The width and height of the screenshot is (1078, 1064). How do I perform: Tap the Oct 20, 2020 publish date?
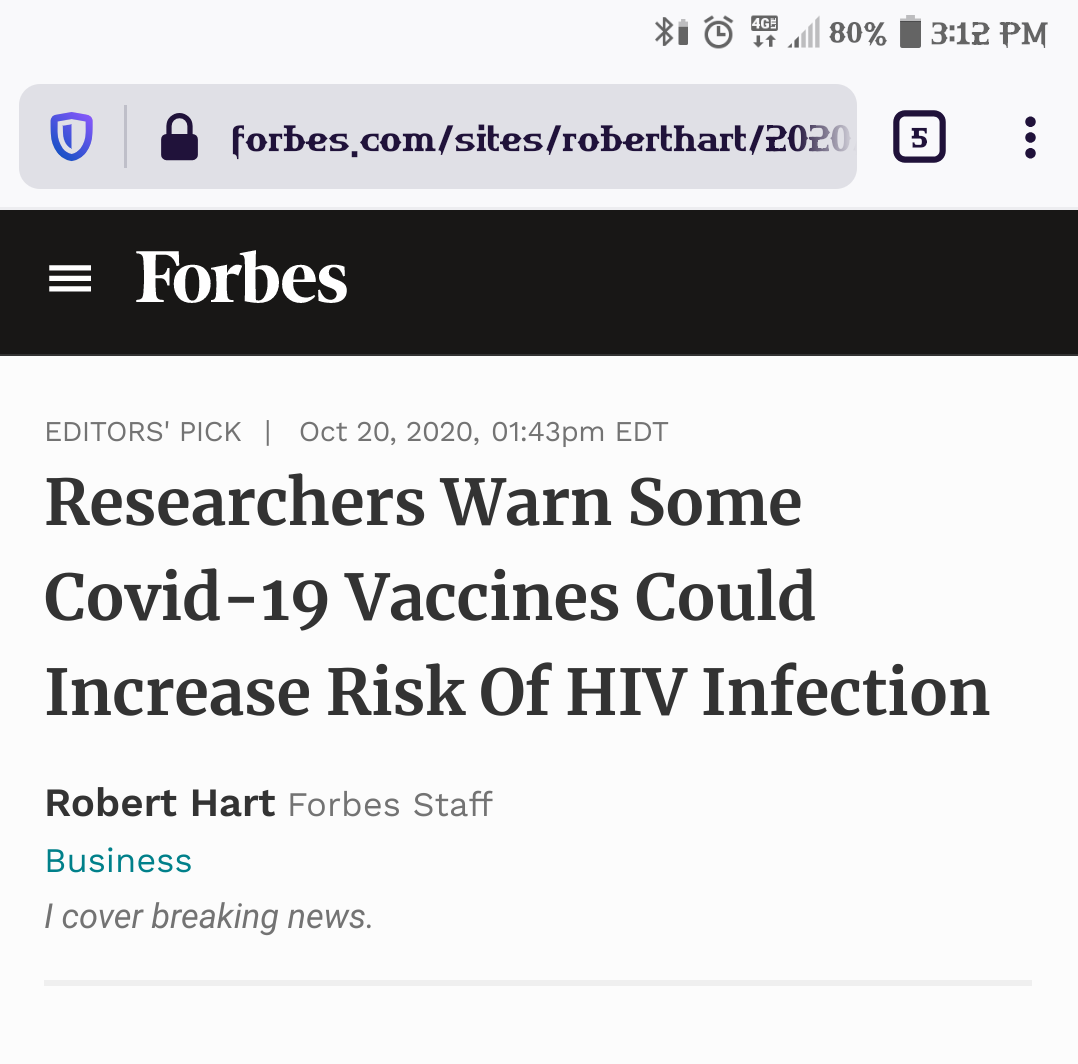(x=483, y=432)
